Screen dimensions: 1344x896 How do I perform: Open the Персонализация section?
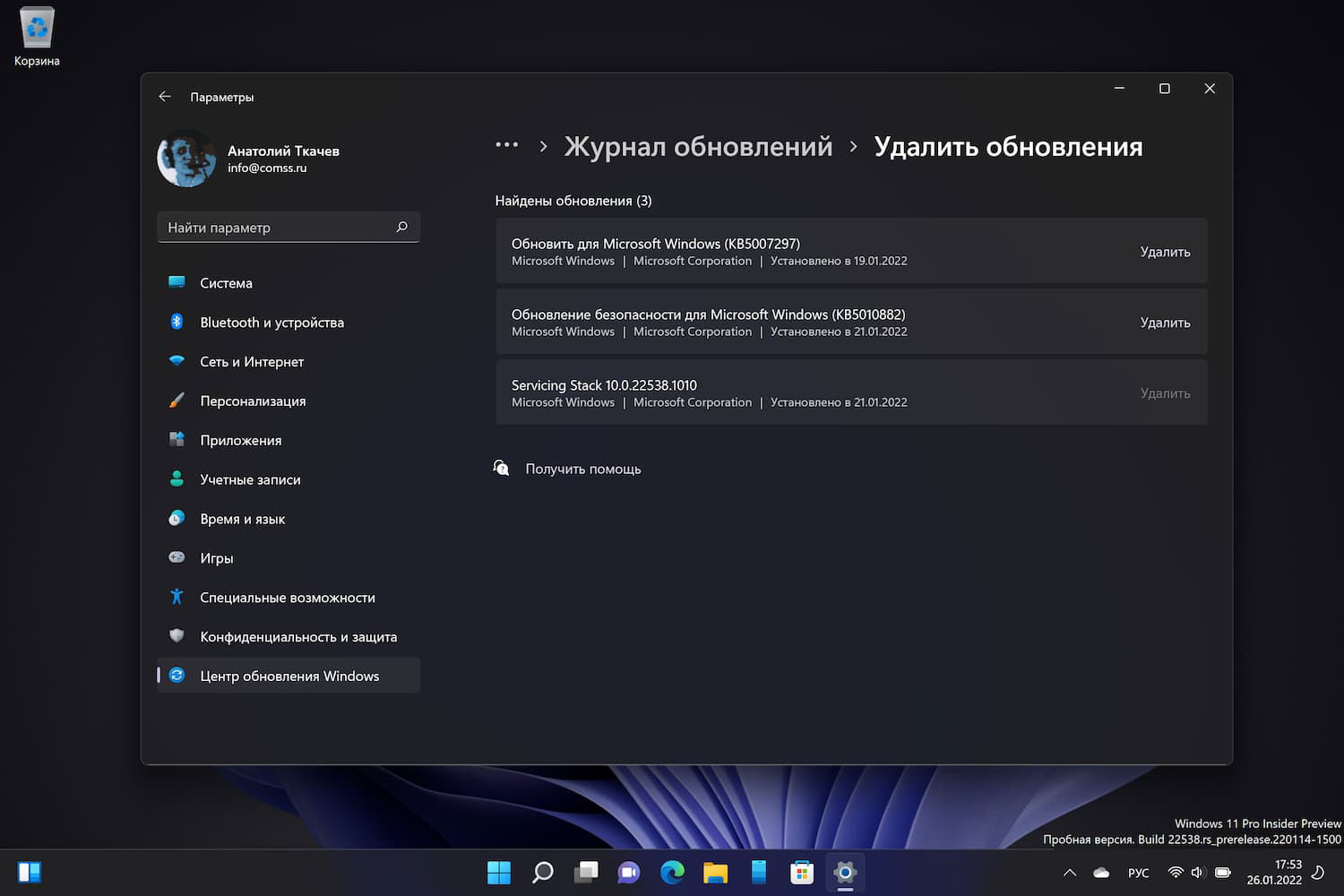289,401
